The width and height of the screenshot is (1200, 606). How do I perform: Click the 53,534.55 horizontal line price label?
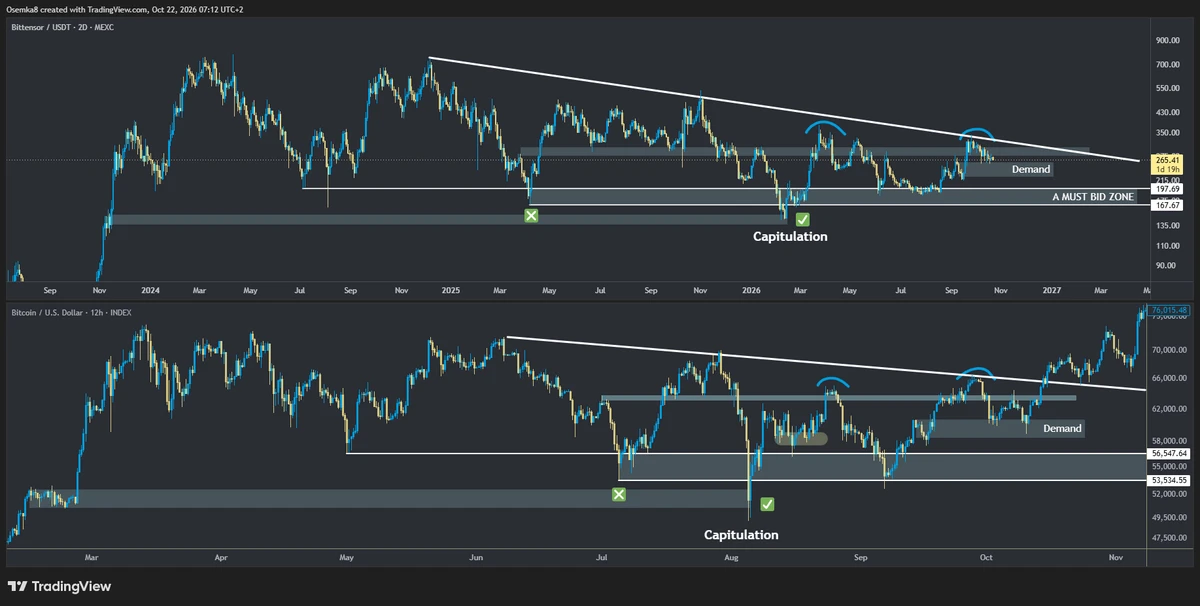point(1169,480)
